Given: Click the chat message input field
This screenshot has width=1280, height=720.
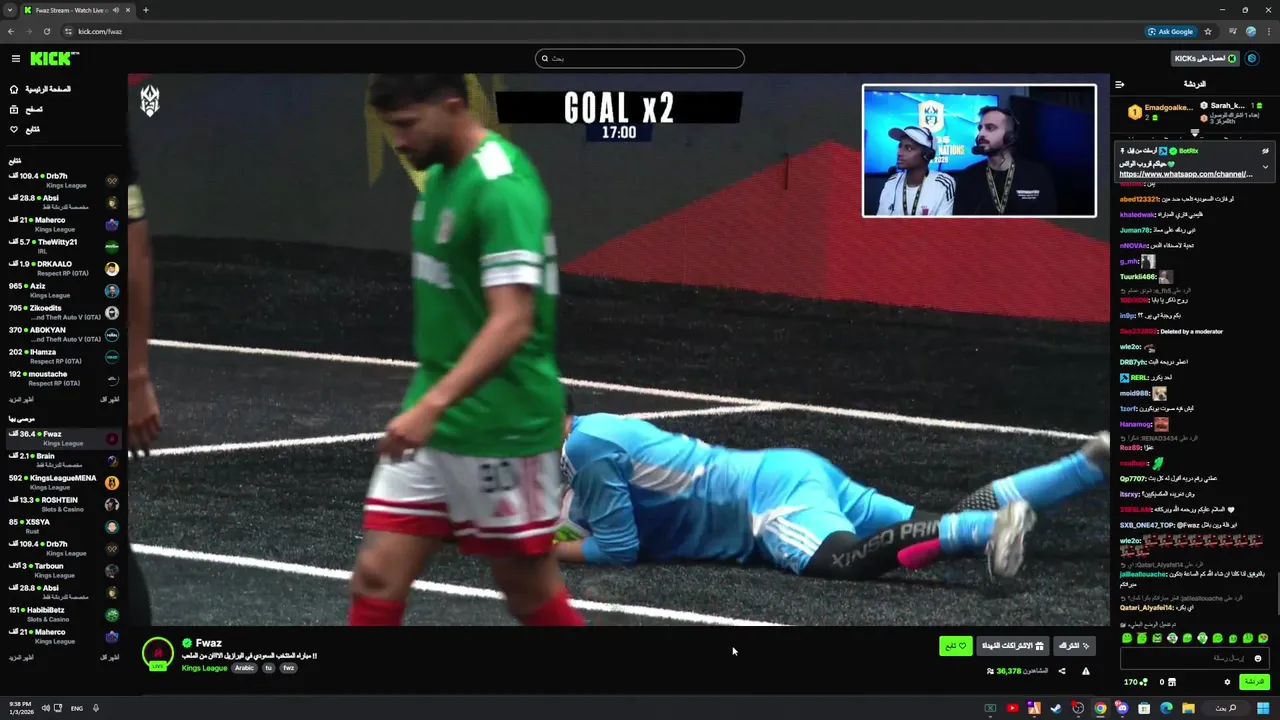Looking at the screenshot, I should click(1194, 658).
